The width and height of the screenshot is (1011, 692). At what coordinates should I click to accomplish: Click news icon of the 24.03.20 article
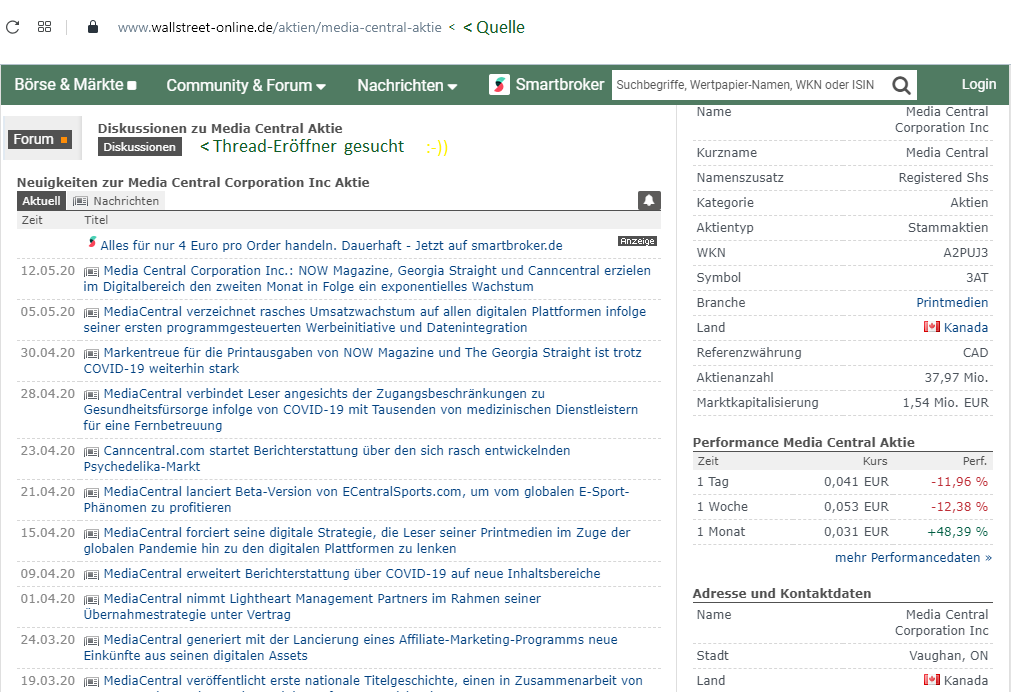point(92,640)
